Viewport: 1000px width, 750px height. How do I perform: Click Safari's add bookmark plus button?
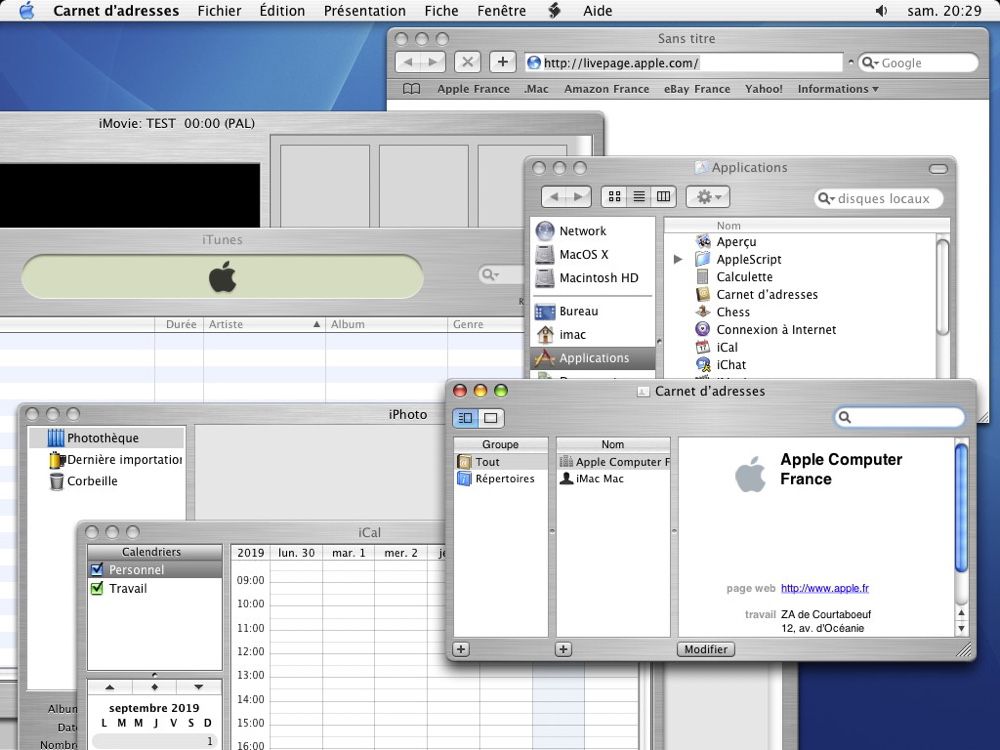(x=503, y=62)
